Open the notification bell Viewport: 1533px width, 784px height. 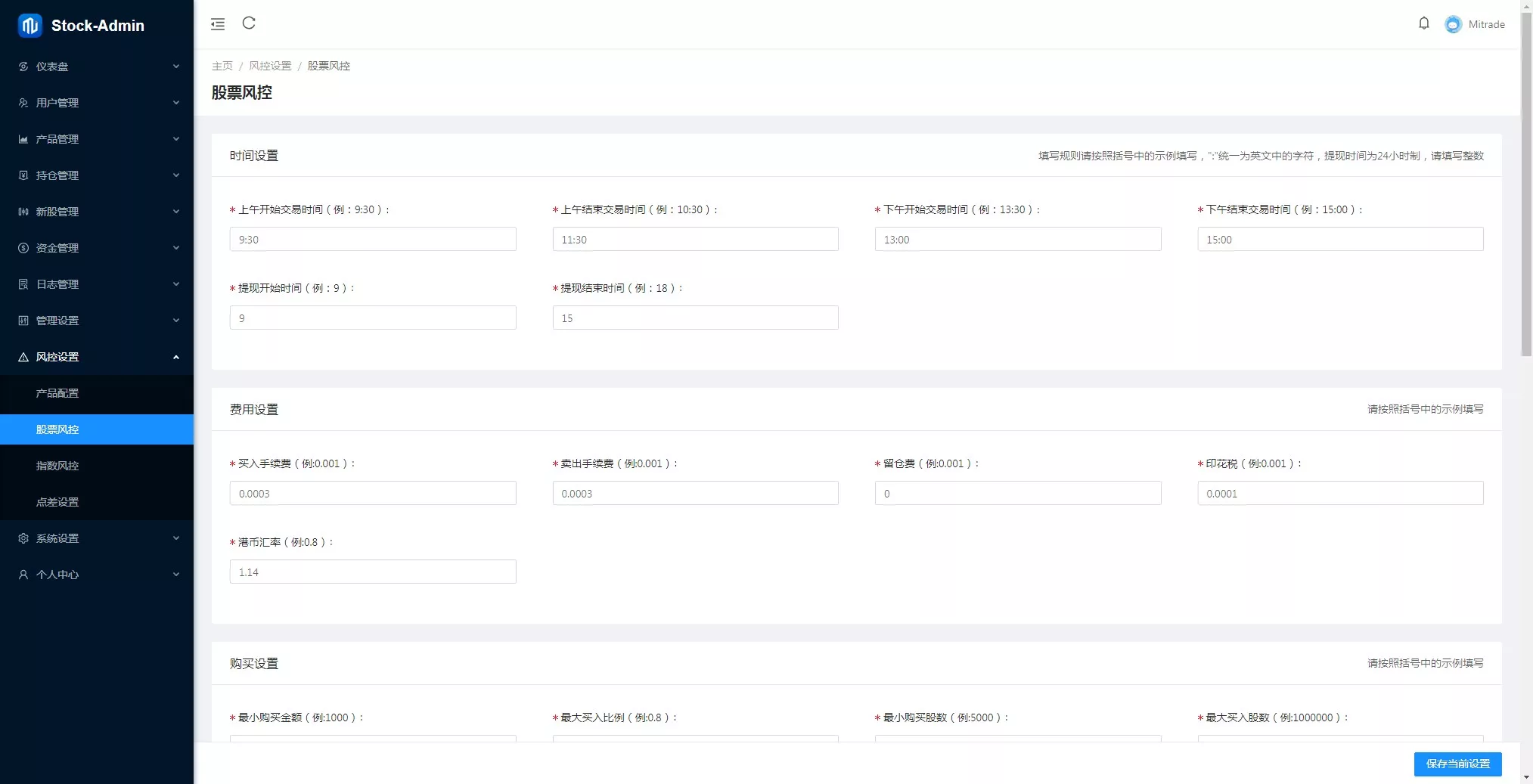click(1423, 23)
